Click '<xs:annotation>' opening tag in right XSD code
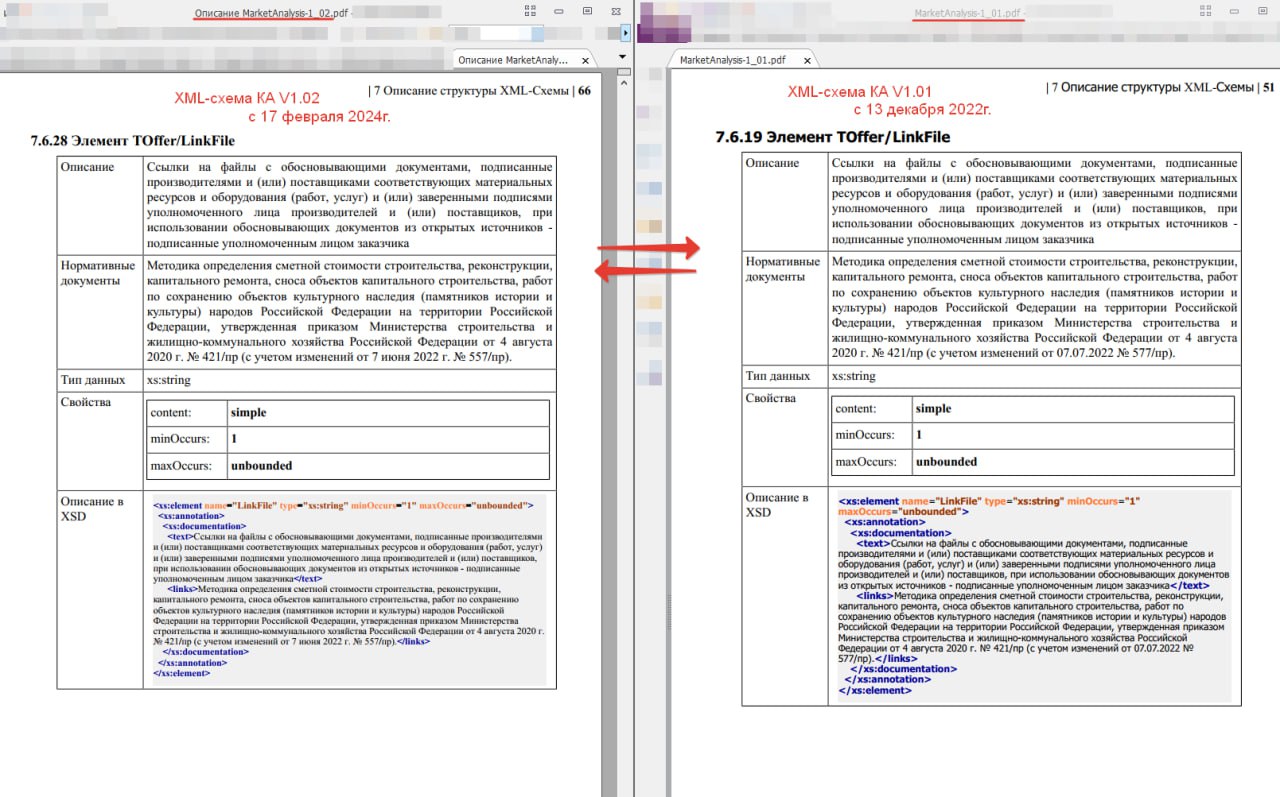Viewport: 1280px width, 797px height. click(x=885, y=522)
